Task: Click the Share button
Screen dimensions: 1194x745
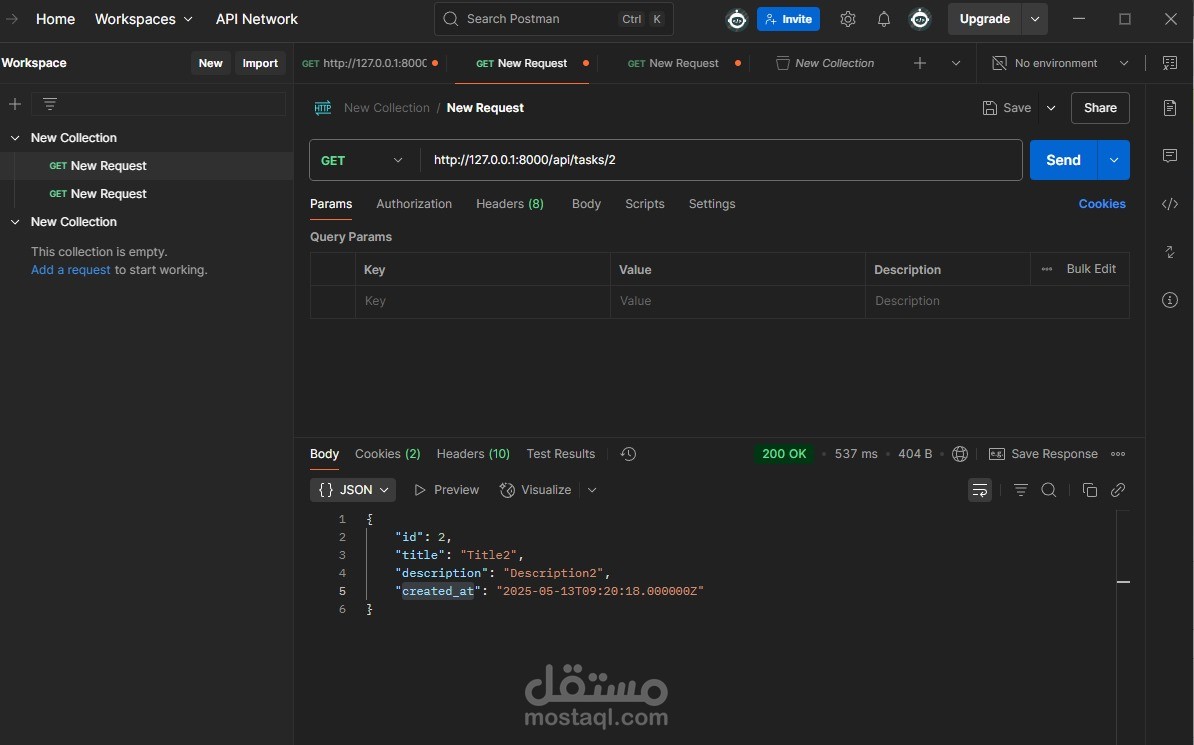Action: (x=1100, y=108)
